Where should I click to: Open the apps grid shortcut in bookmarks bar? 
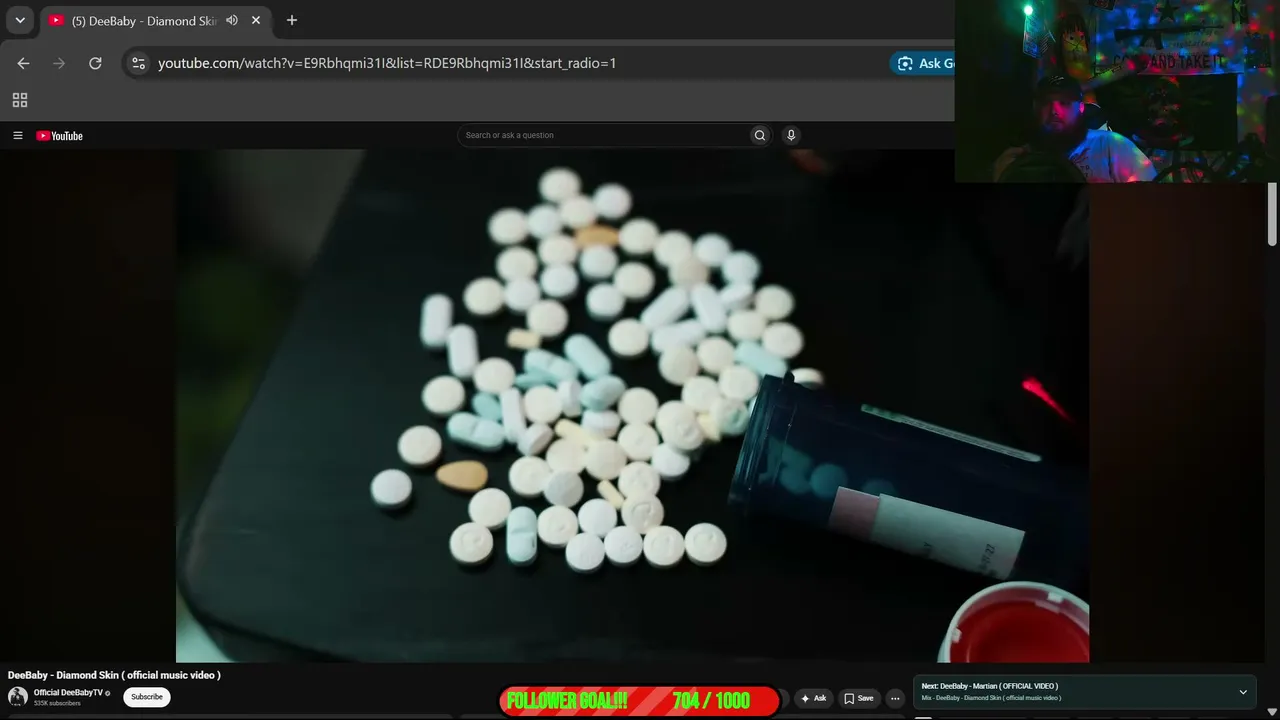20,100
